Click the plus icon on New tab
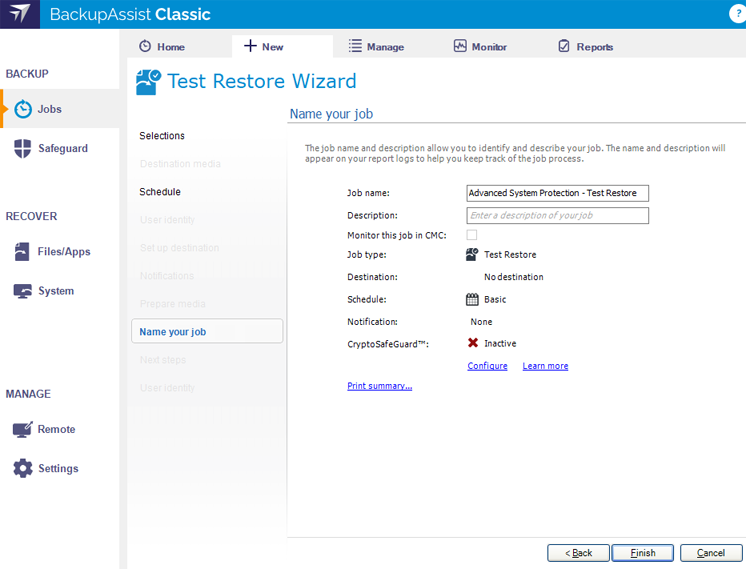 (x=250, y=46)
